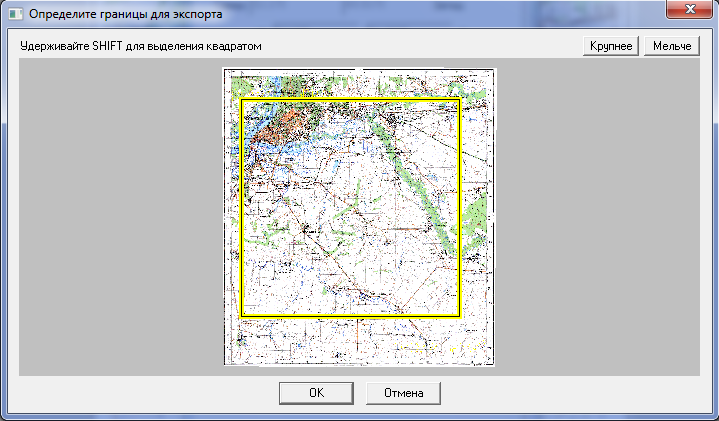Click the map margin below the yellow frame
The image size is (719, 421).
pyautogui.click(x=350, y=342)
